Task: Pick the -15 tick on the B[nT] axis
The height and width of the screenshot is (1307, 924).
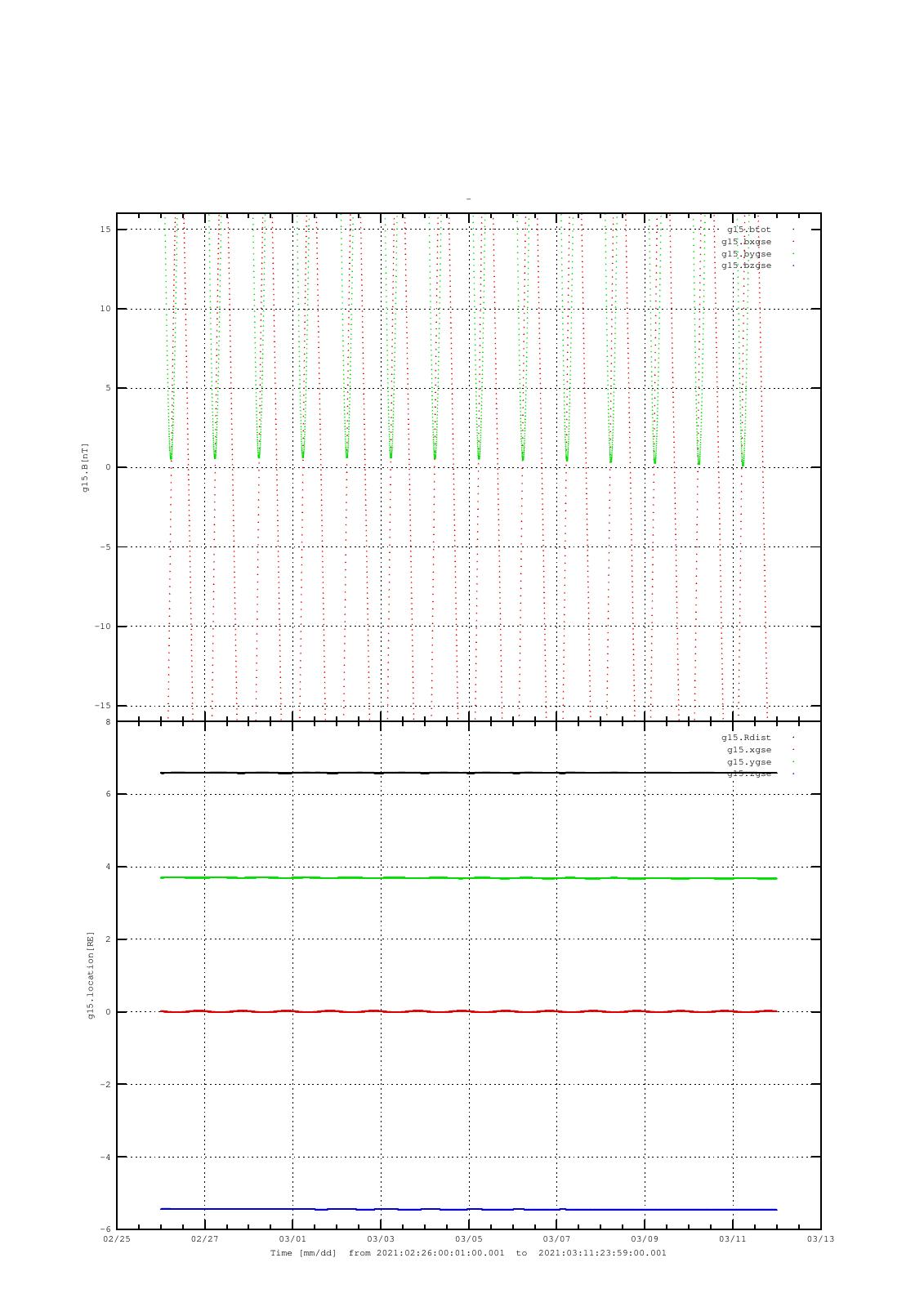Action: (103, 706)
